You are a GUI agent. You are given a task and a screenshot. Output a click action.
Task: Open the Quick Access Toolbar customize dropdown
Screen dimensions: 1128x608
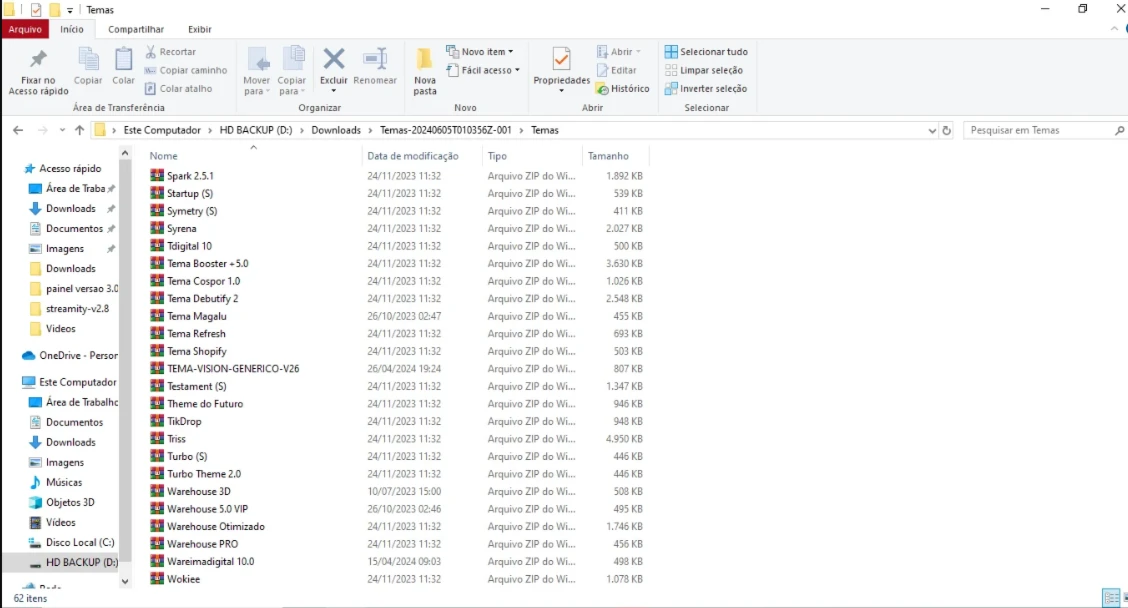pyautogui.click(x=70, y=10)
